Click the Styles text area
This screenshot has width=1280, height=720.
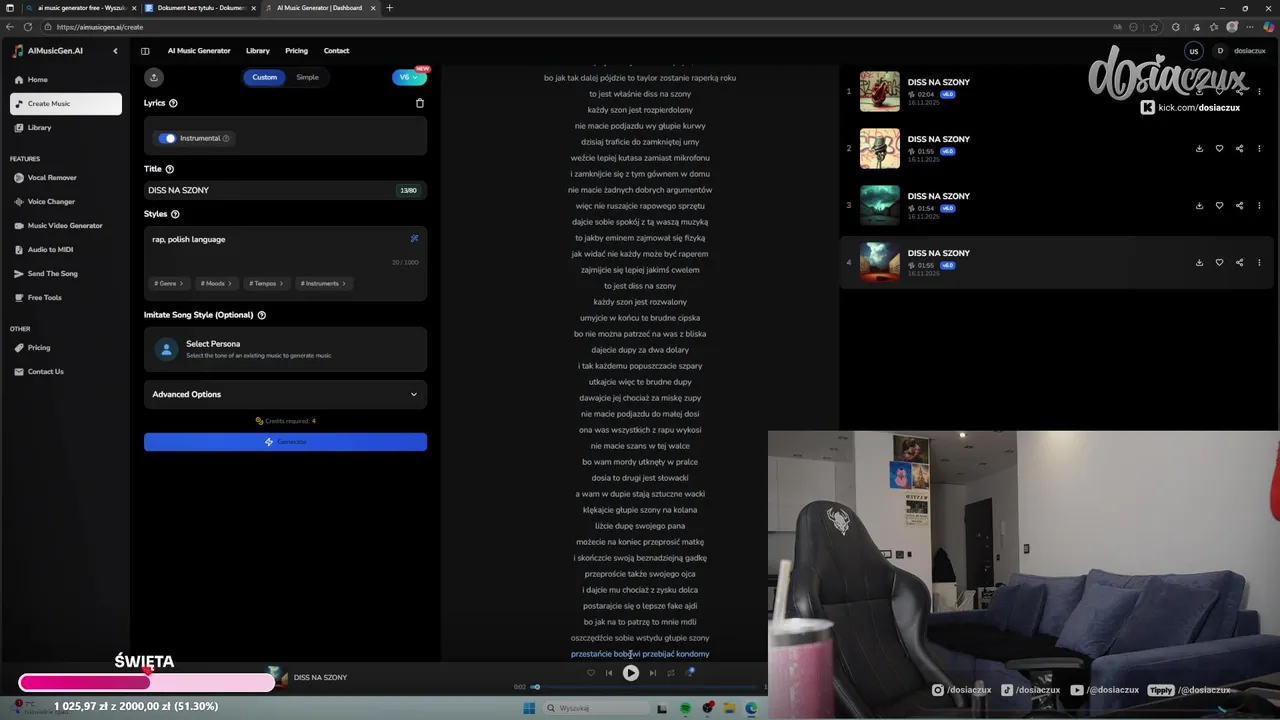click(x=285, y=249)
